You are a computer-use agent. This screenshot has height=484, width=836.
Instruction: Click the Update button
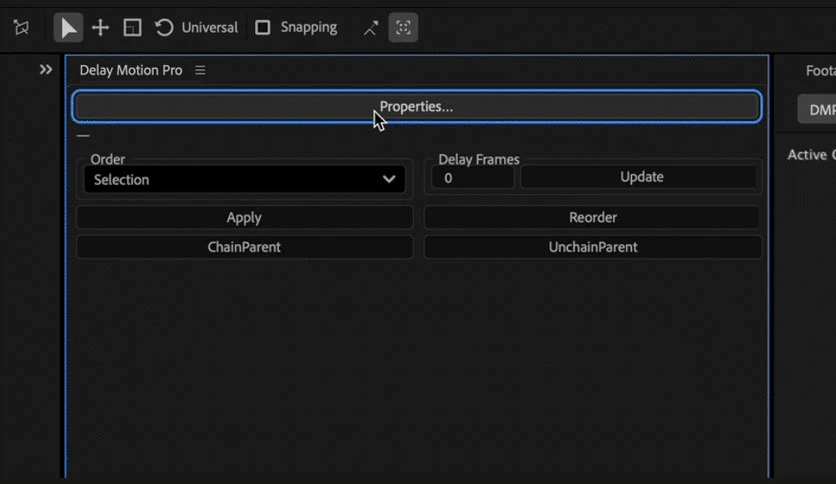639,177
